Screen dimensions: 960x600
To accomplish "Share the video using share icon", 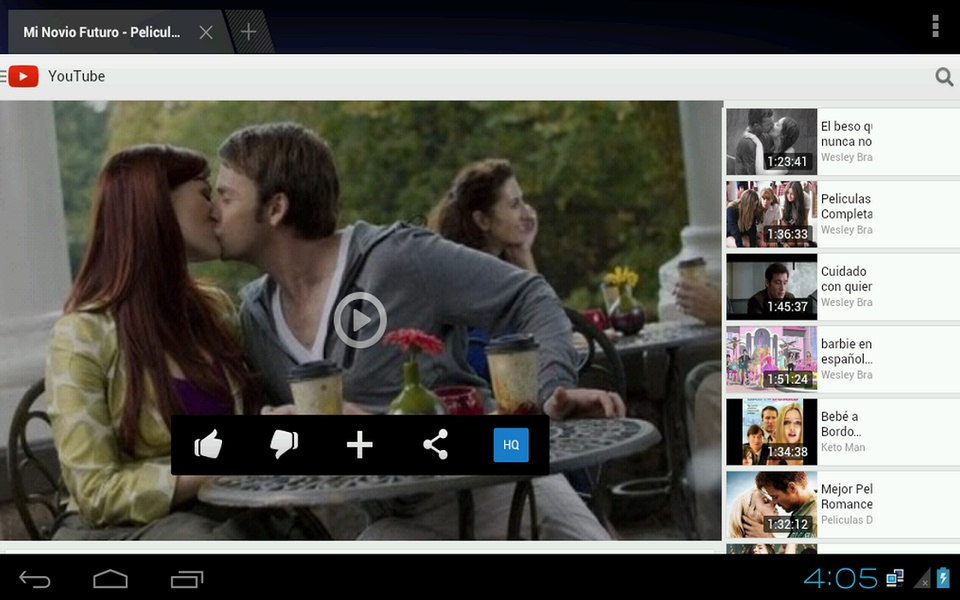I will pos(435,444).
